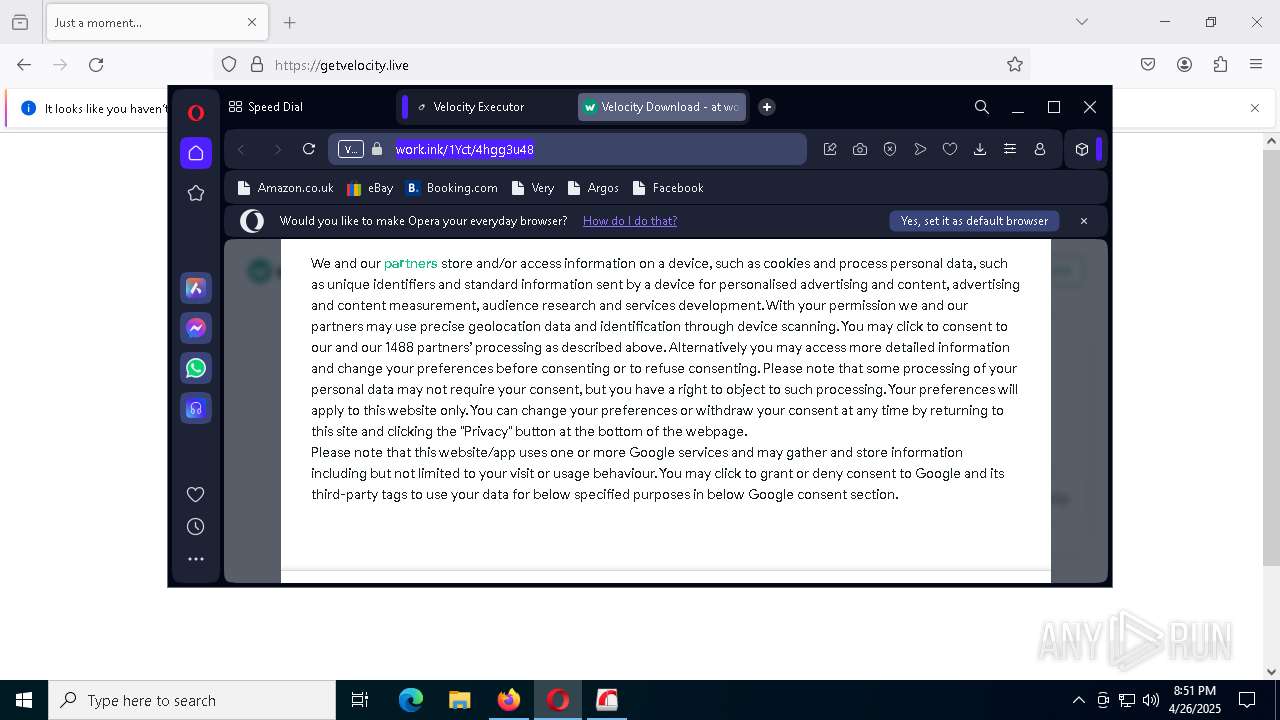Go back in Firefox
This screenshot has height=720, width=1280.
pos(24,65)
